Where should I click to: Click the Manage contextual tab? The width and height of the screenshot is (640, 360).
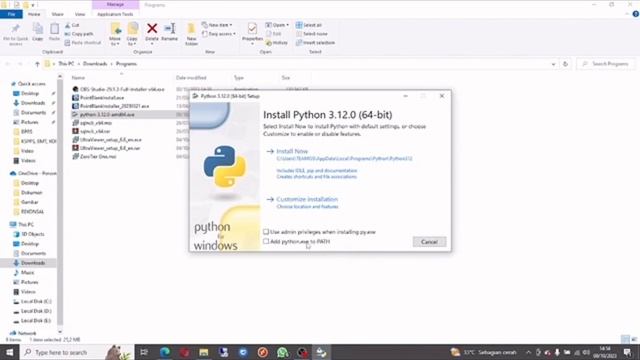tap(115, 4)
